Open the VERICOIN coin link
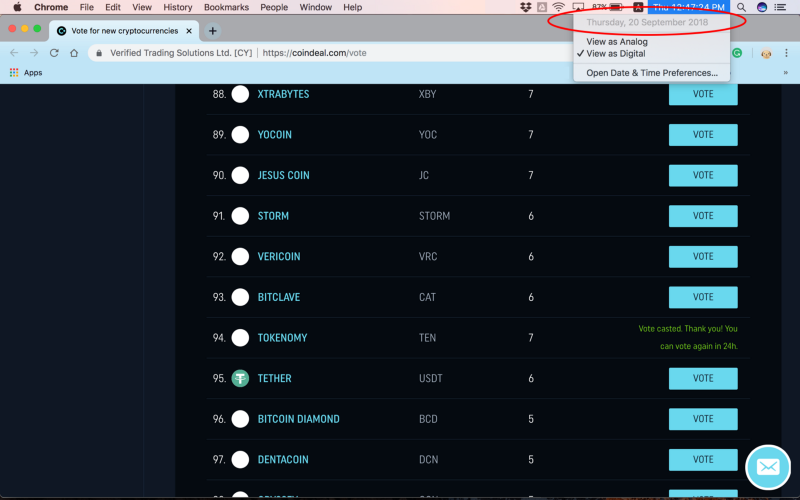800x500 pixels. point(279,257)
